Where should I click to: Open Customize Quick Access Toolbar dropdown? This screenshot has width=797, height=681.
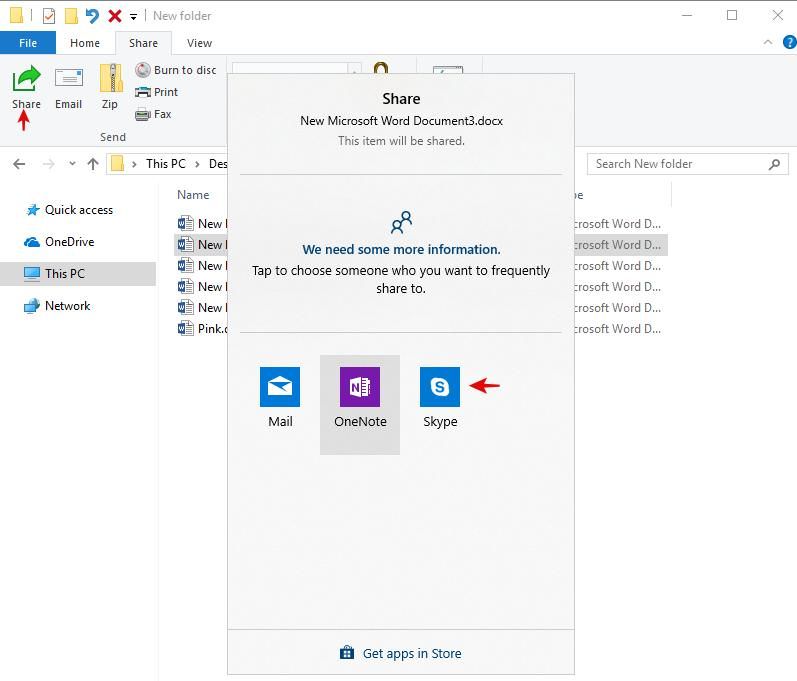pos(133,17)
